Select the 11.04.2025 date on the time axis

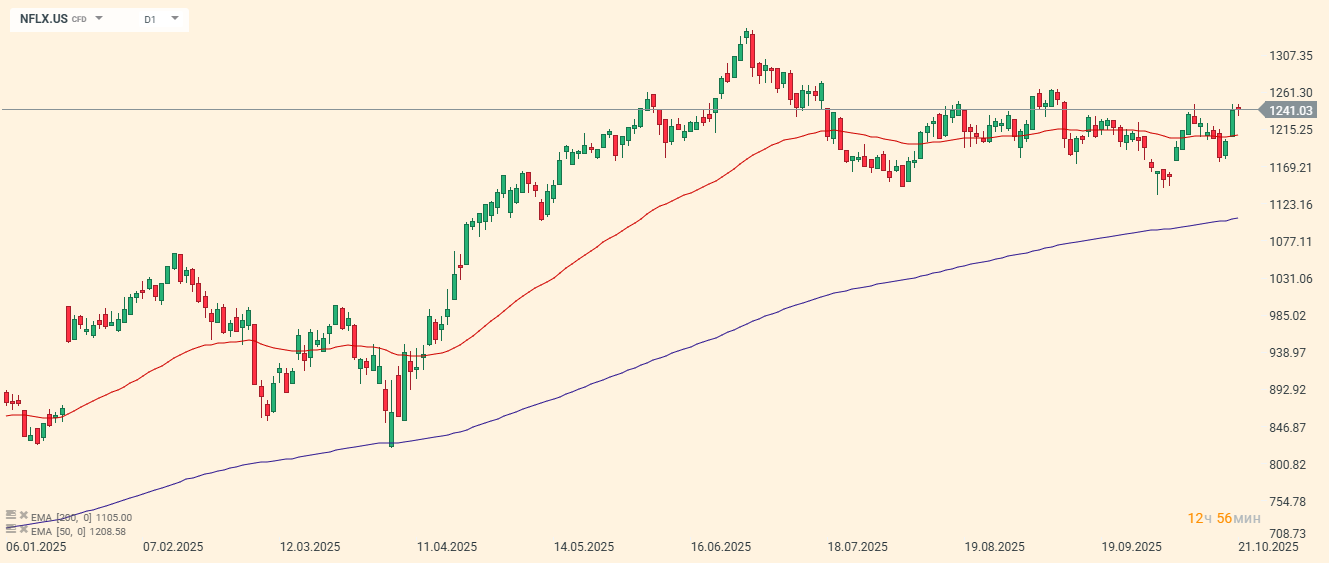click(447, 547)
